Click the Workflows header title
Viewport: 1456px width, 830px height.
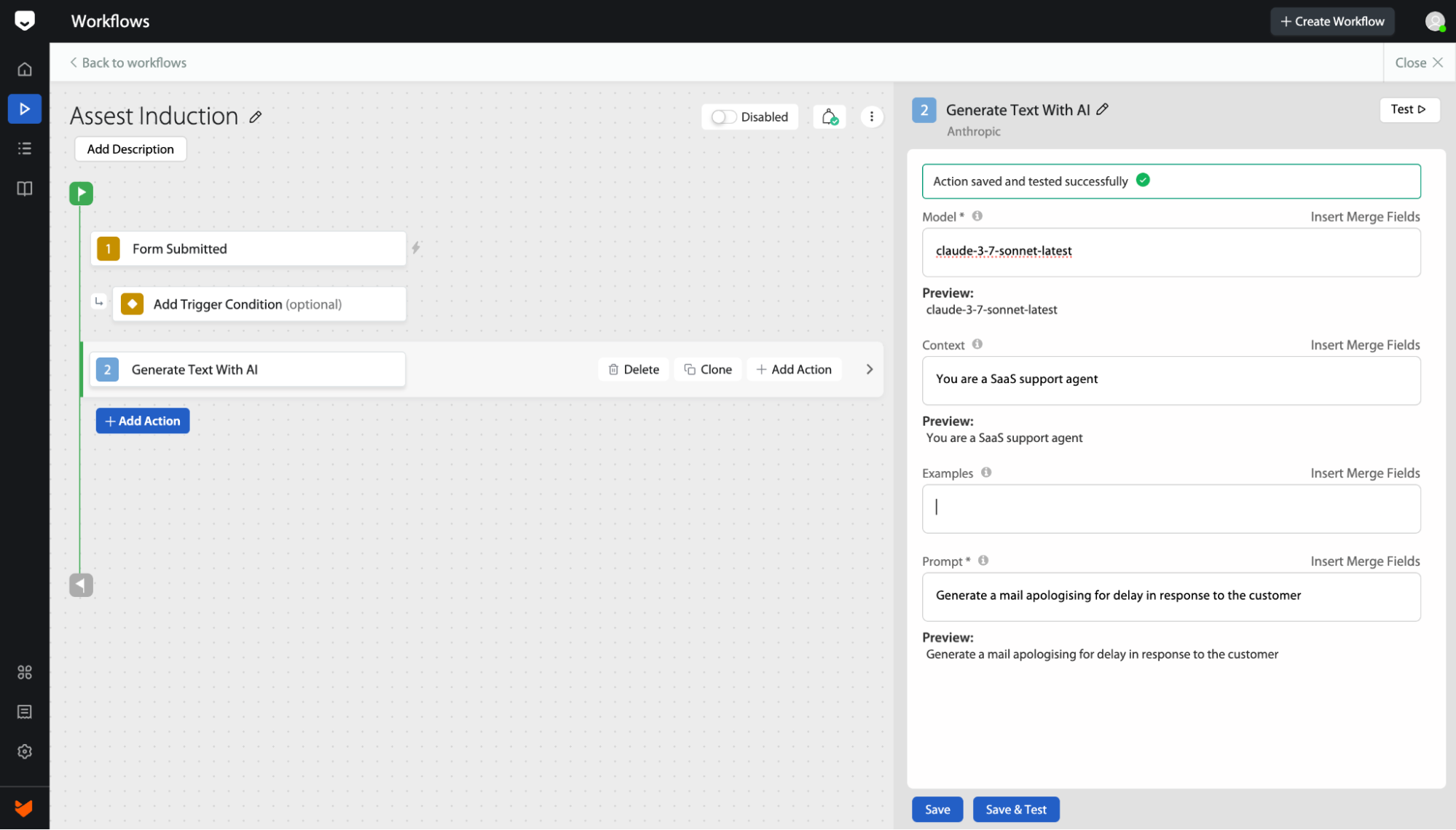point(110,21)
